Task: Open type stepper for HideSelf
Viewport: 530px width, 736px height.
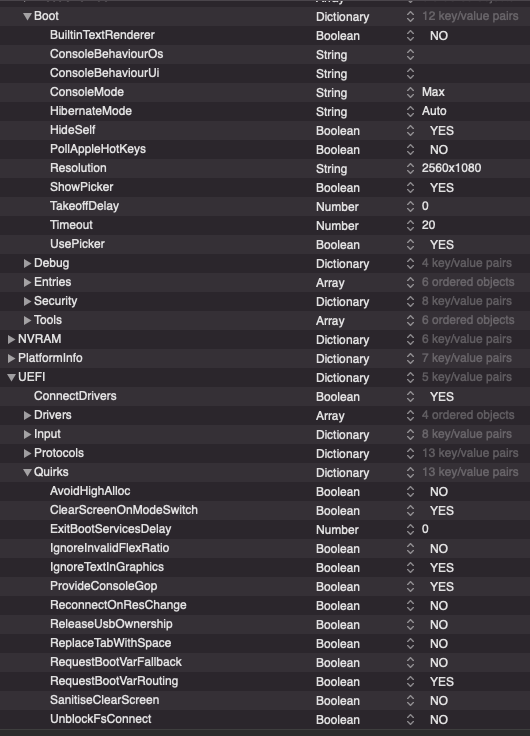Action: pyautogui.click(x=410, y=130)
